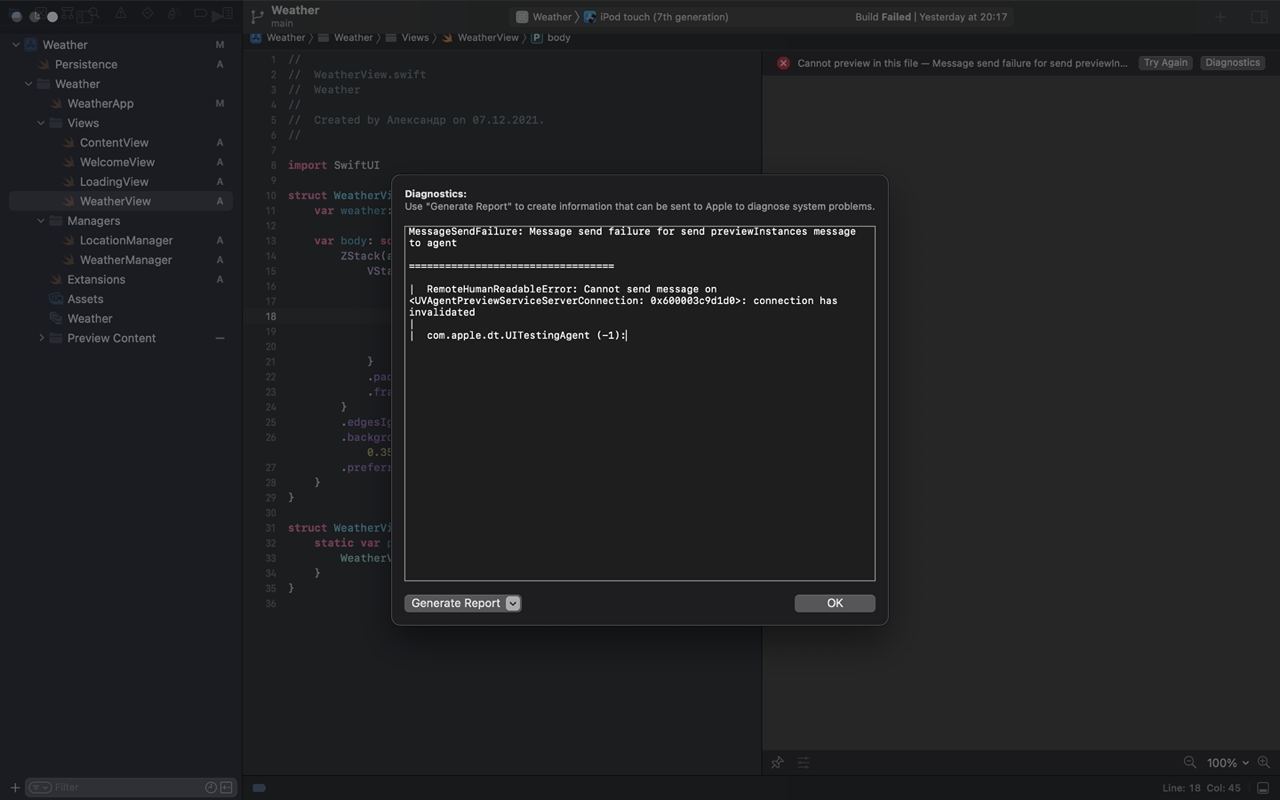1280x800 pixels.
Task: Click the import SwiftUI code line
Action: (334, 166)
